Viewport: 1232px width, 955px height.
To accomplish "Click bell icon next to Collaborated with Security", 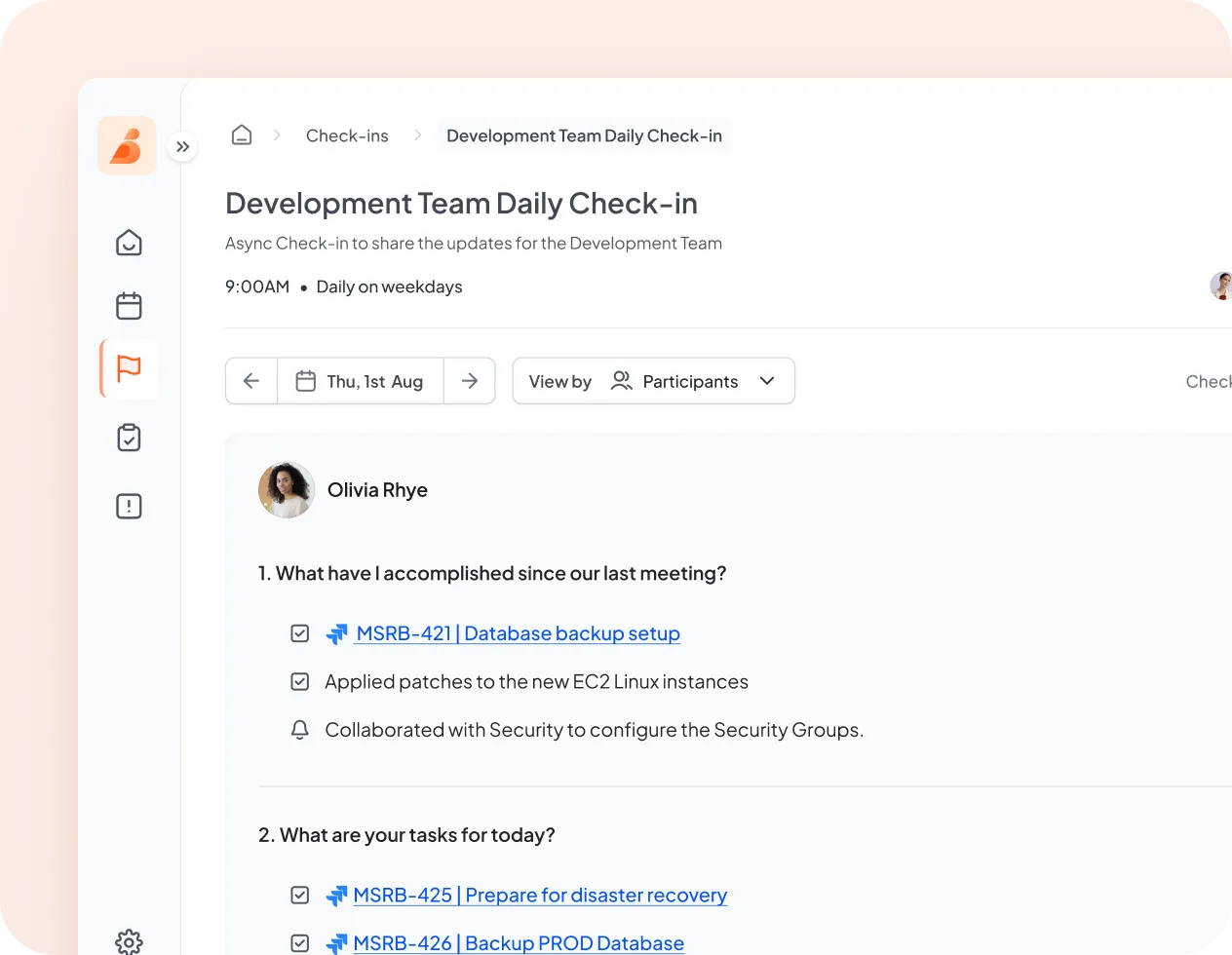I will click(x=300, y=730).
